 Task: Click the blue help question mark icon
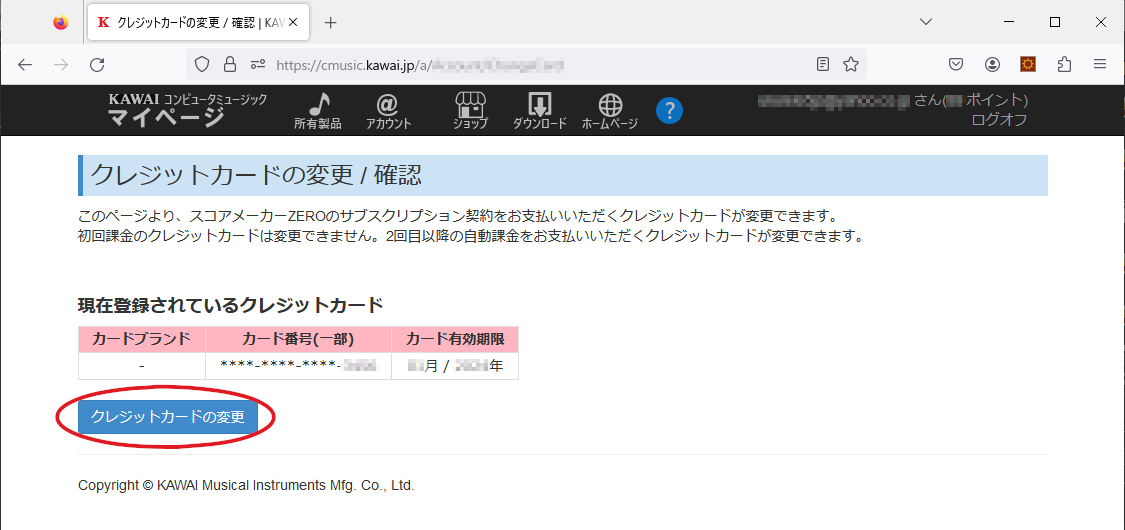(669, 110)
